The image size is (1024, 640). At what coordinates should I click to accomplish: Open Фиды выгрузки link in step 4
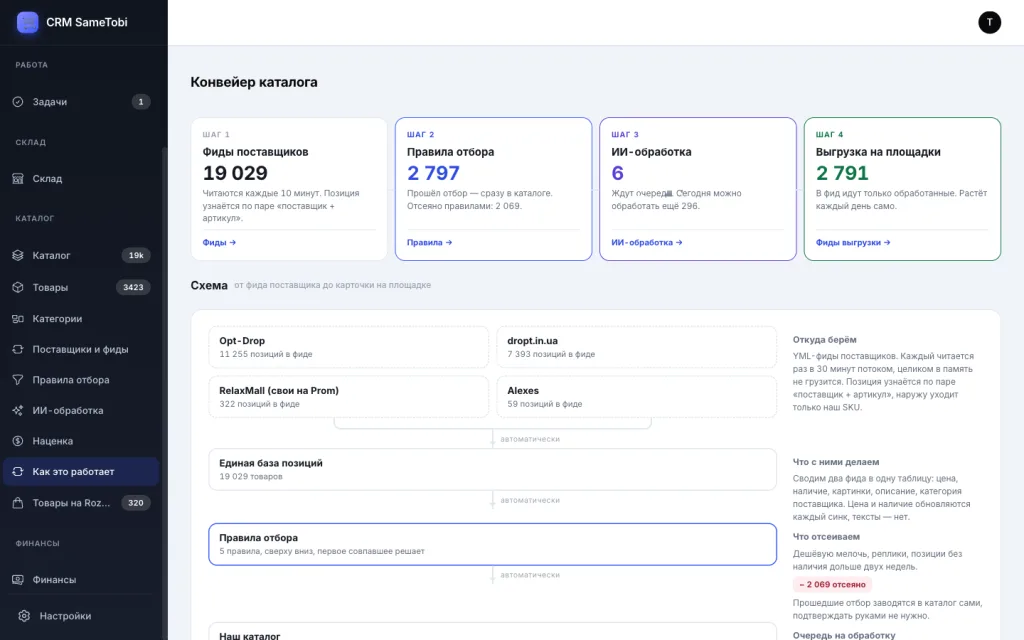point(853,242)
